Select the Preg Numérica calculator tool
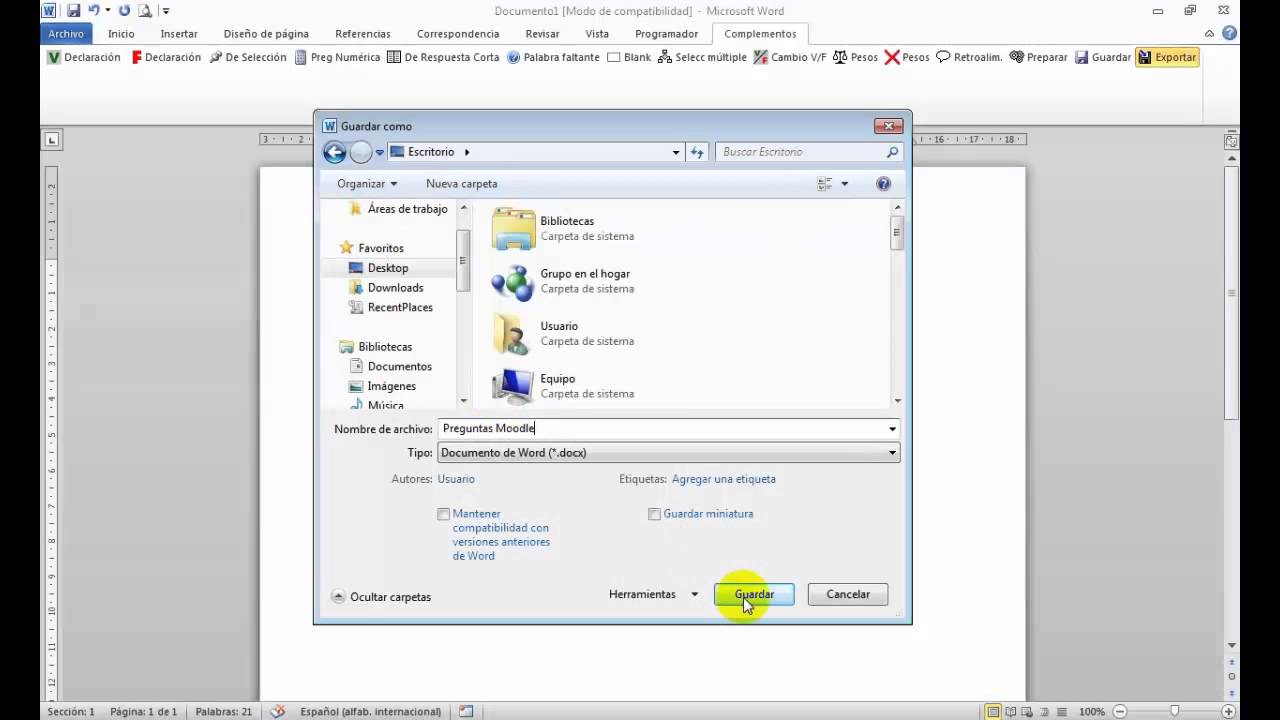The image size is (1280, 720). pos(337,57)
